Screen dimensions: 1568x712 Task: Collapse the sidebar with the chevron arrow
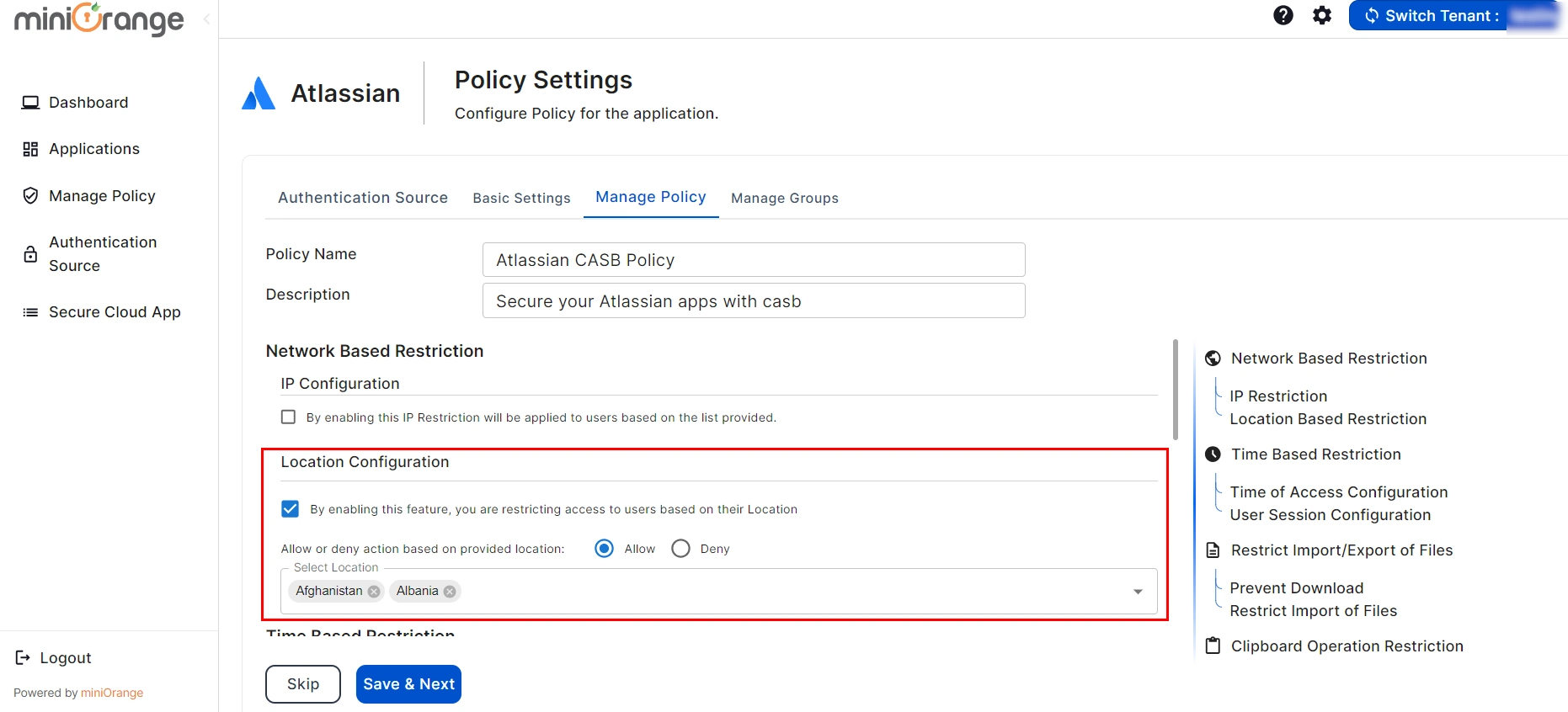(206, 19)
